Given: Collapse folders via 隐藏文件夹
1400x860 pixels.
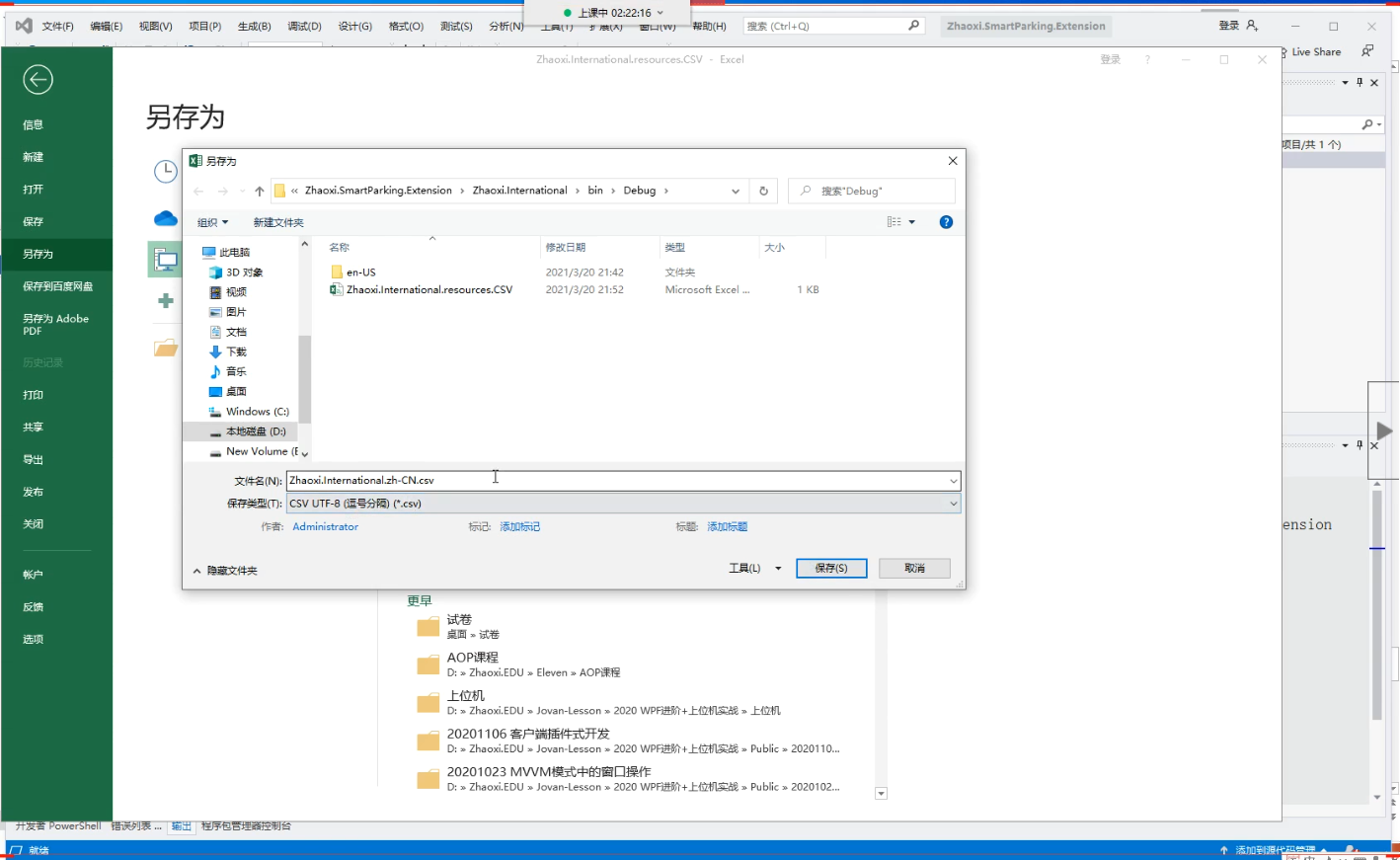Looking at the screenshot, I should [x=225, y=571].
